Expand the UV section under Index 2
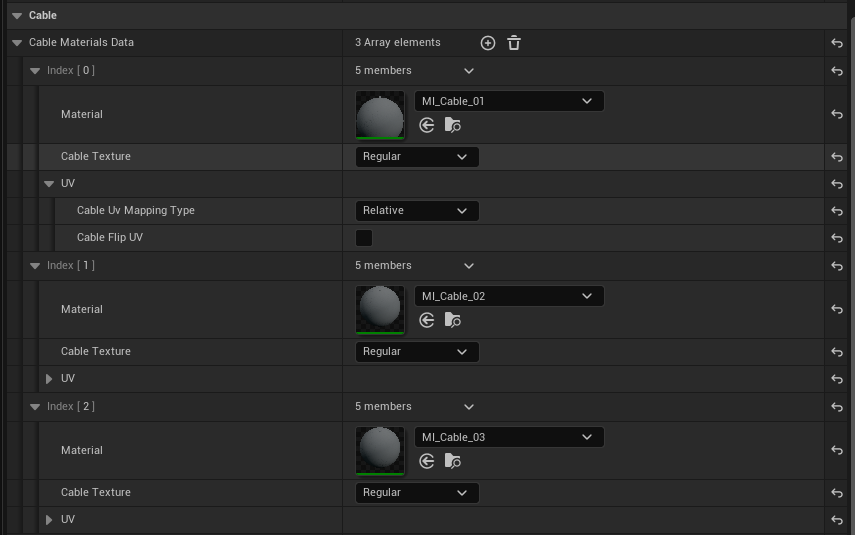 49,520
